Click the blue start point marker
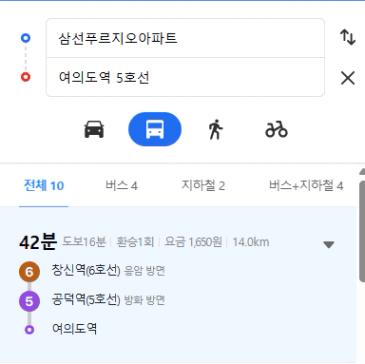 pyautogui.click(x=26, y=38)
